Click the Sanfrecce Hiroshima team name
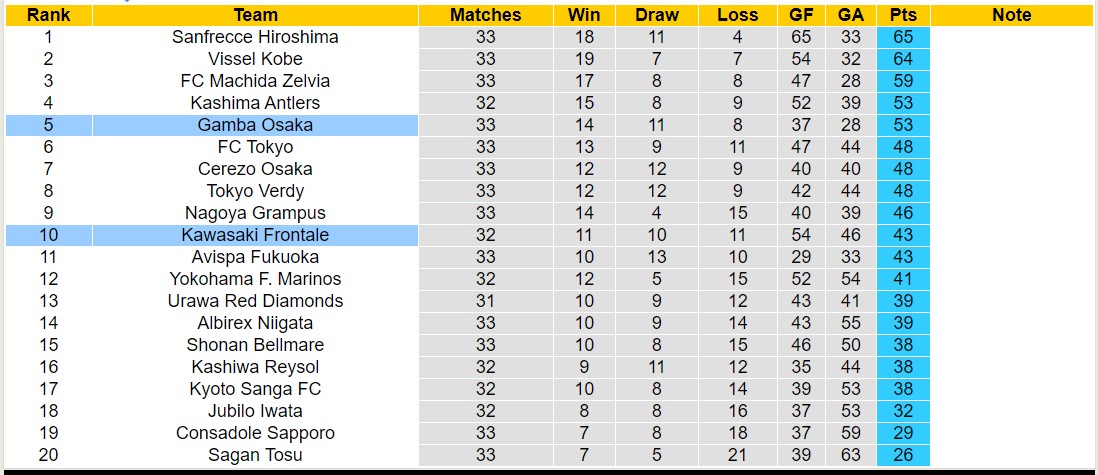This screenshot has width=1098, height=475. [x=255, y=37]
